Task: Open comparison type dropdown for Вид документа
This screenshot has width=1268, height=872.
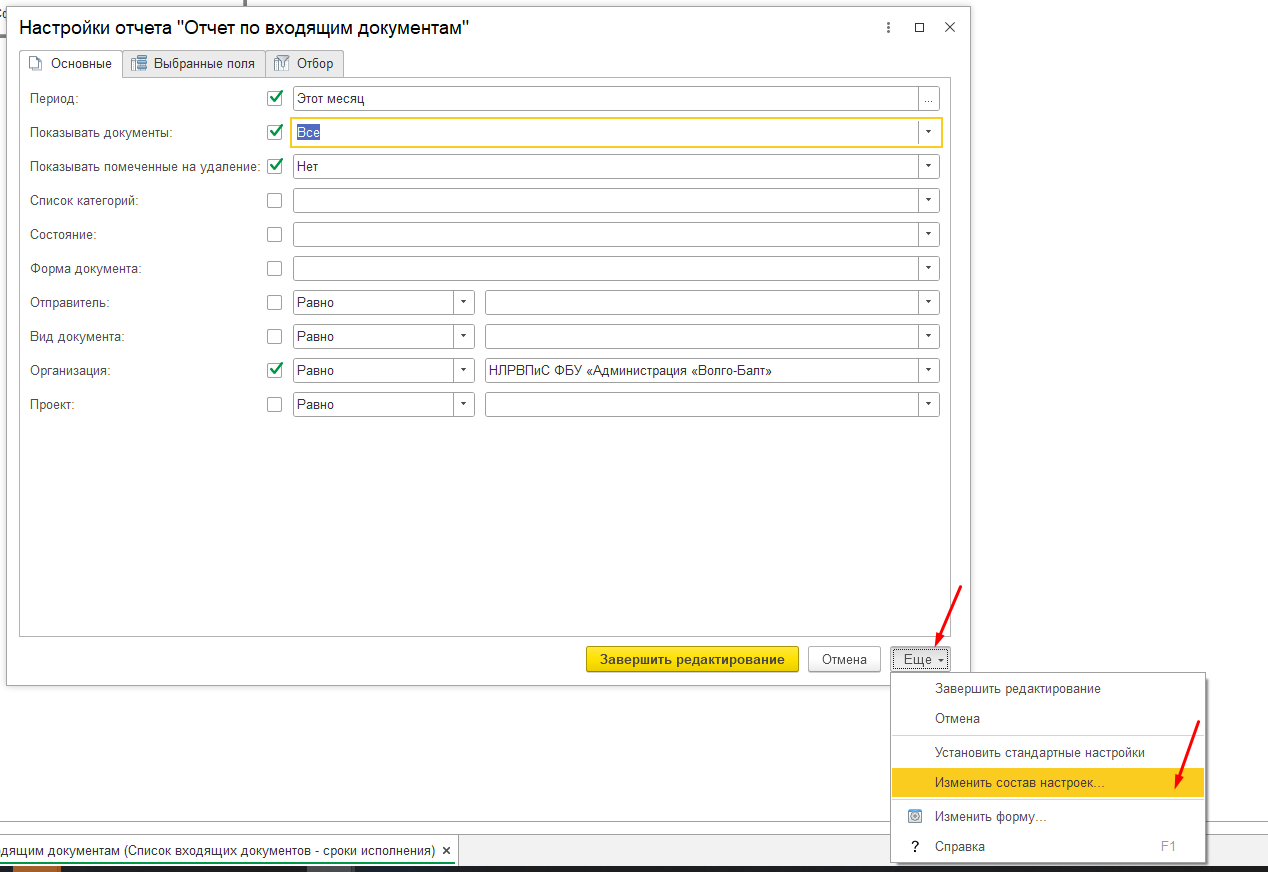Action: coord(464,337)
